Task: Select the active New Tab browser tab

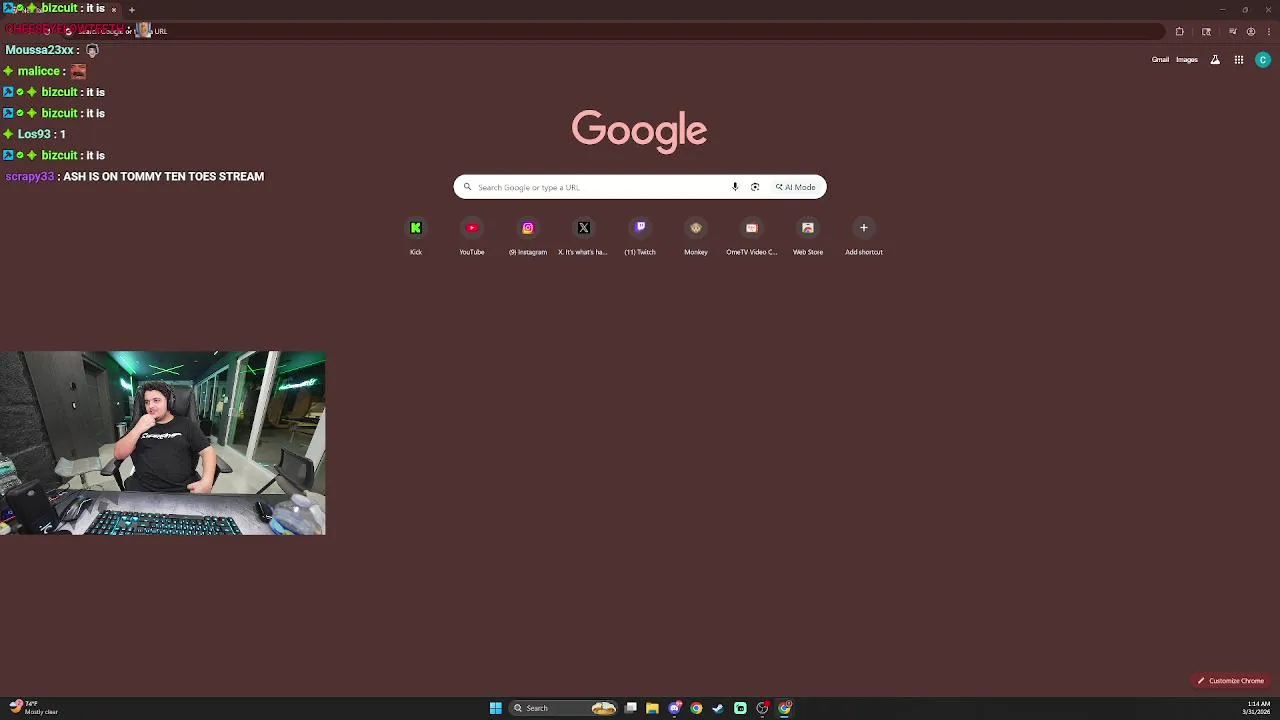Action: (60, 9)
